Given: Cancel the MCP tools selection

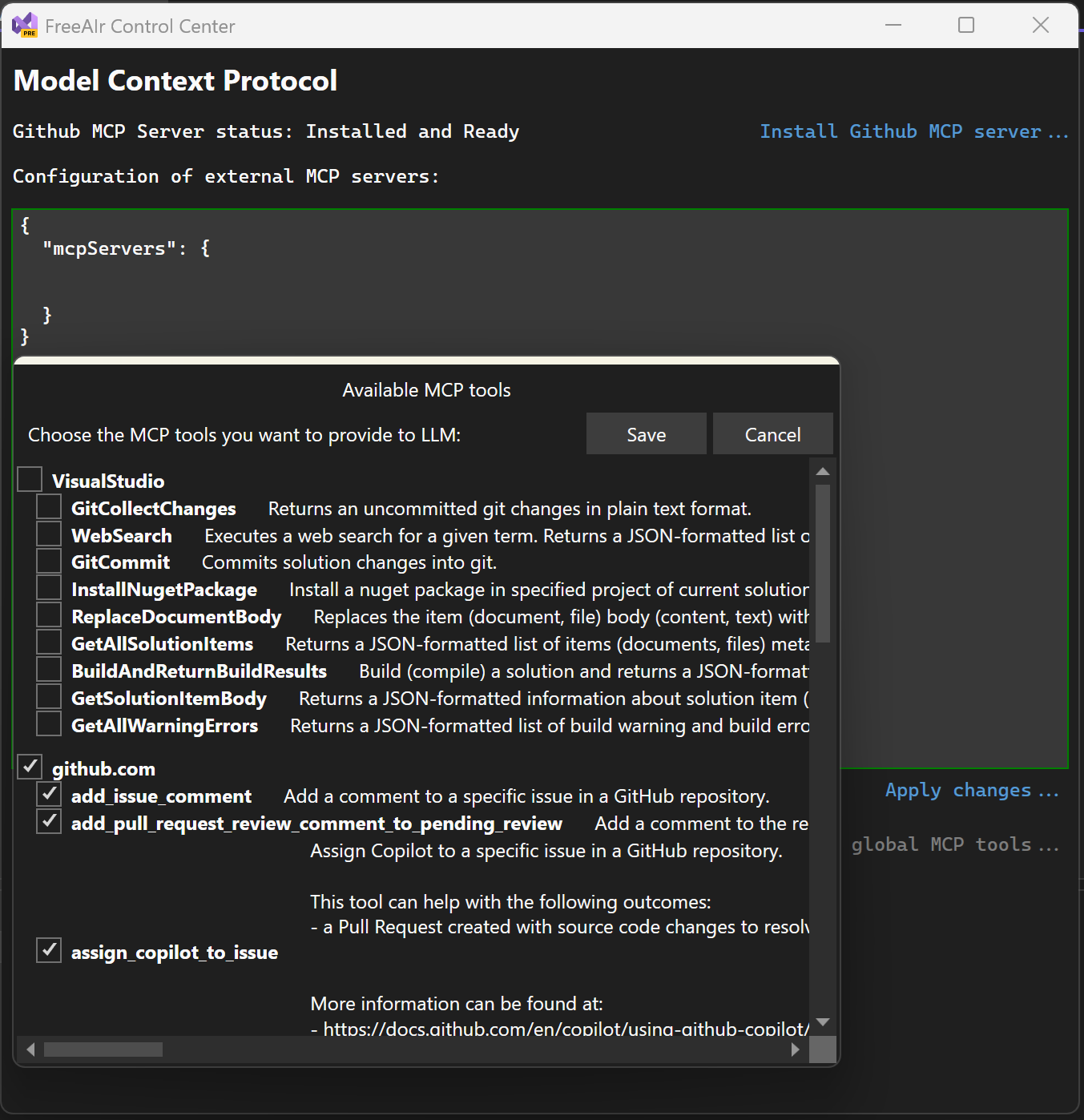Looking at the screenshot, I should 772,433.
